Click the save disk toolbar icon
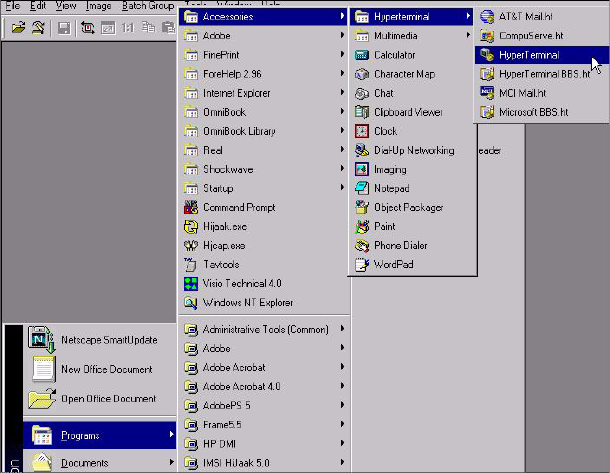This screenshot has height=473, width=610. point(64,28)
